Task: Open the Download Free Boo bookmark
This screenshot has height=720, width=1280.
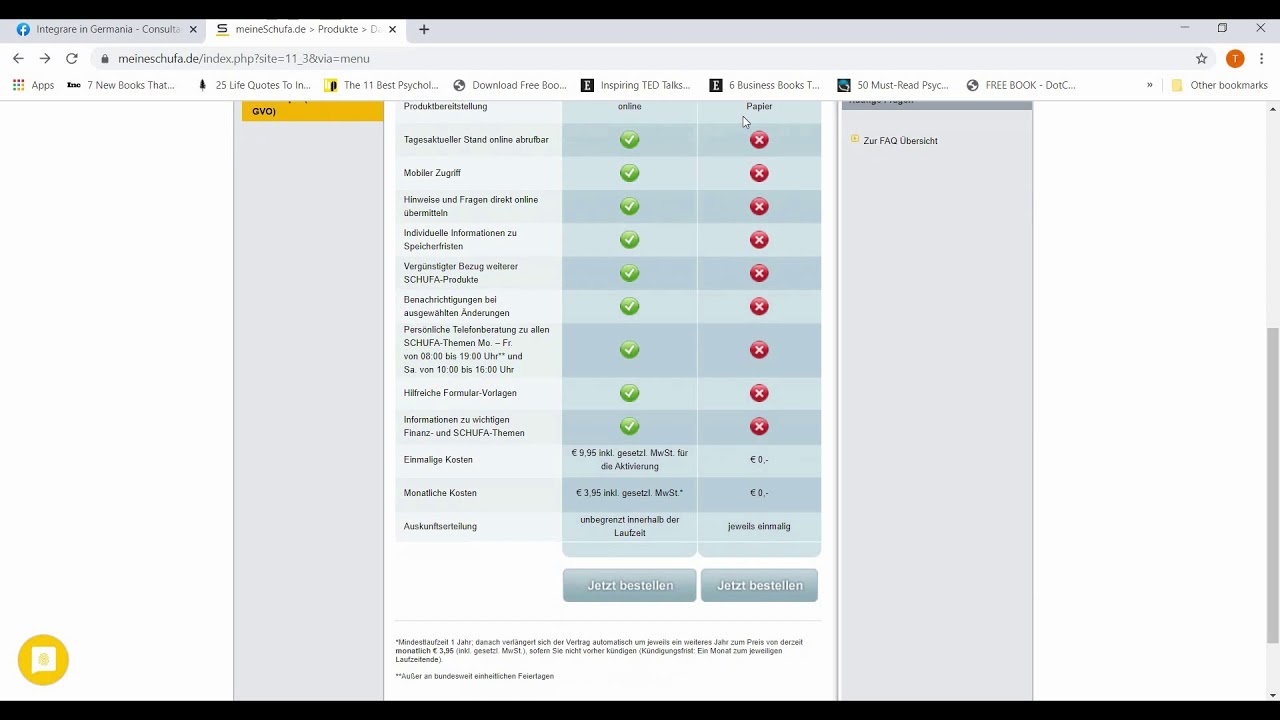Action: pos(510,85)
